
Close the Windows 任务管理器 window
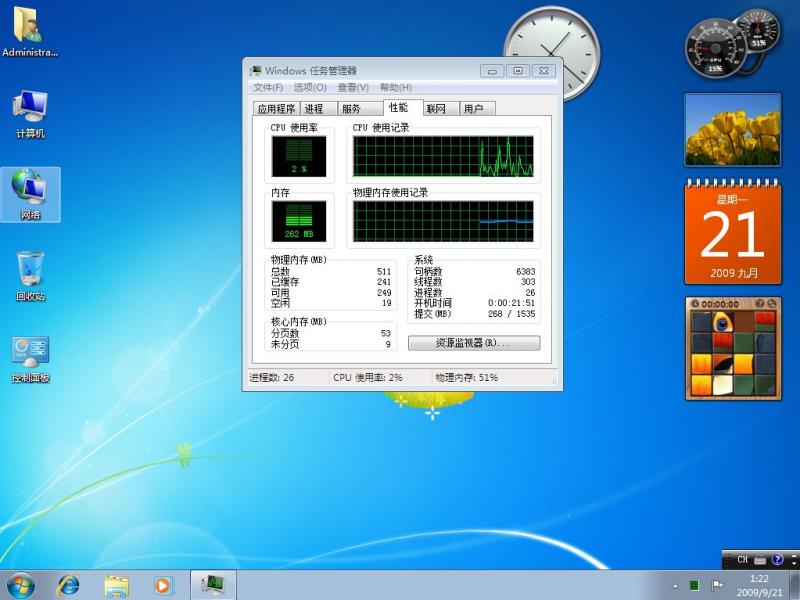point(544,71)
